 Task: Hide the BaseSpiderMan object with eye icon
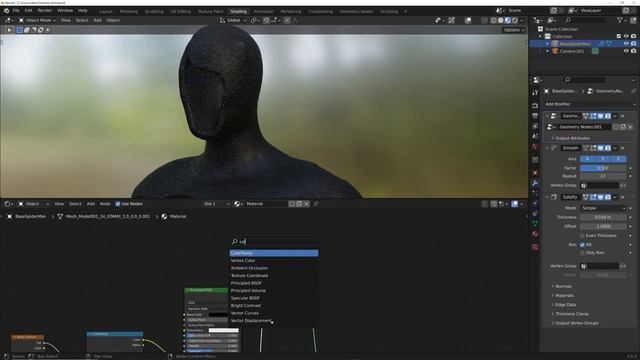(626, 44)
